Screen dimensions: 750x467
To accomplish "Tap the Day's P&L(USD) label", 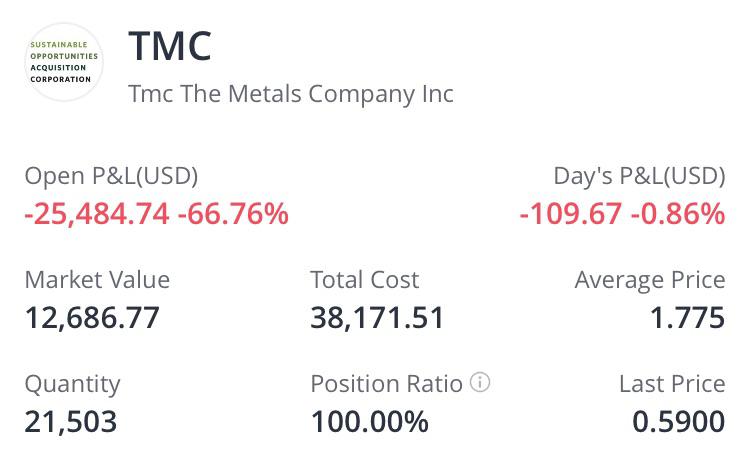I will tap(639, 176).
